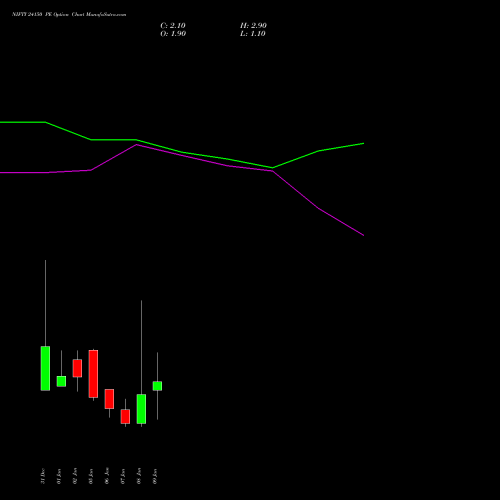Click the chart title text at top
The image size is (500, 500).
[69, 15]
